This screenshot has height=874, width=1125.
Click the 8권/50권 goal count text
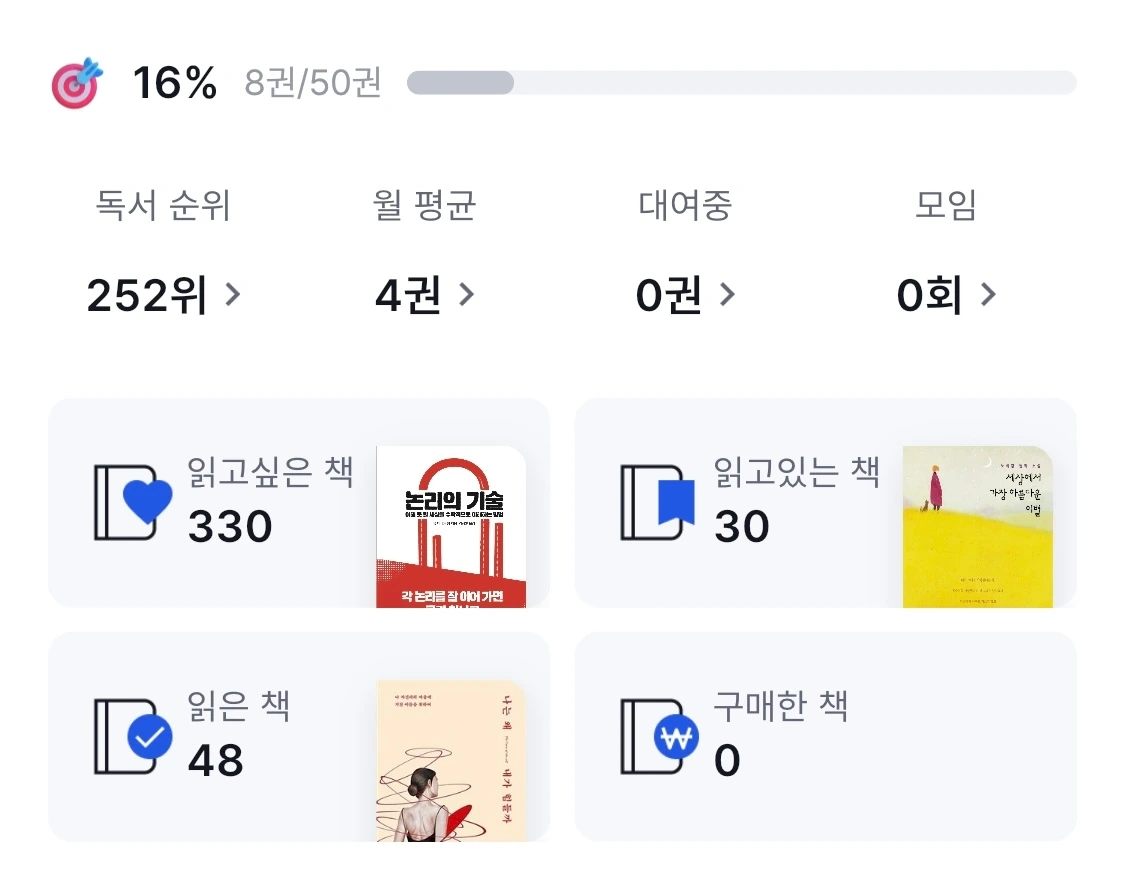coord(313,83)
